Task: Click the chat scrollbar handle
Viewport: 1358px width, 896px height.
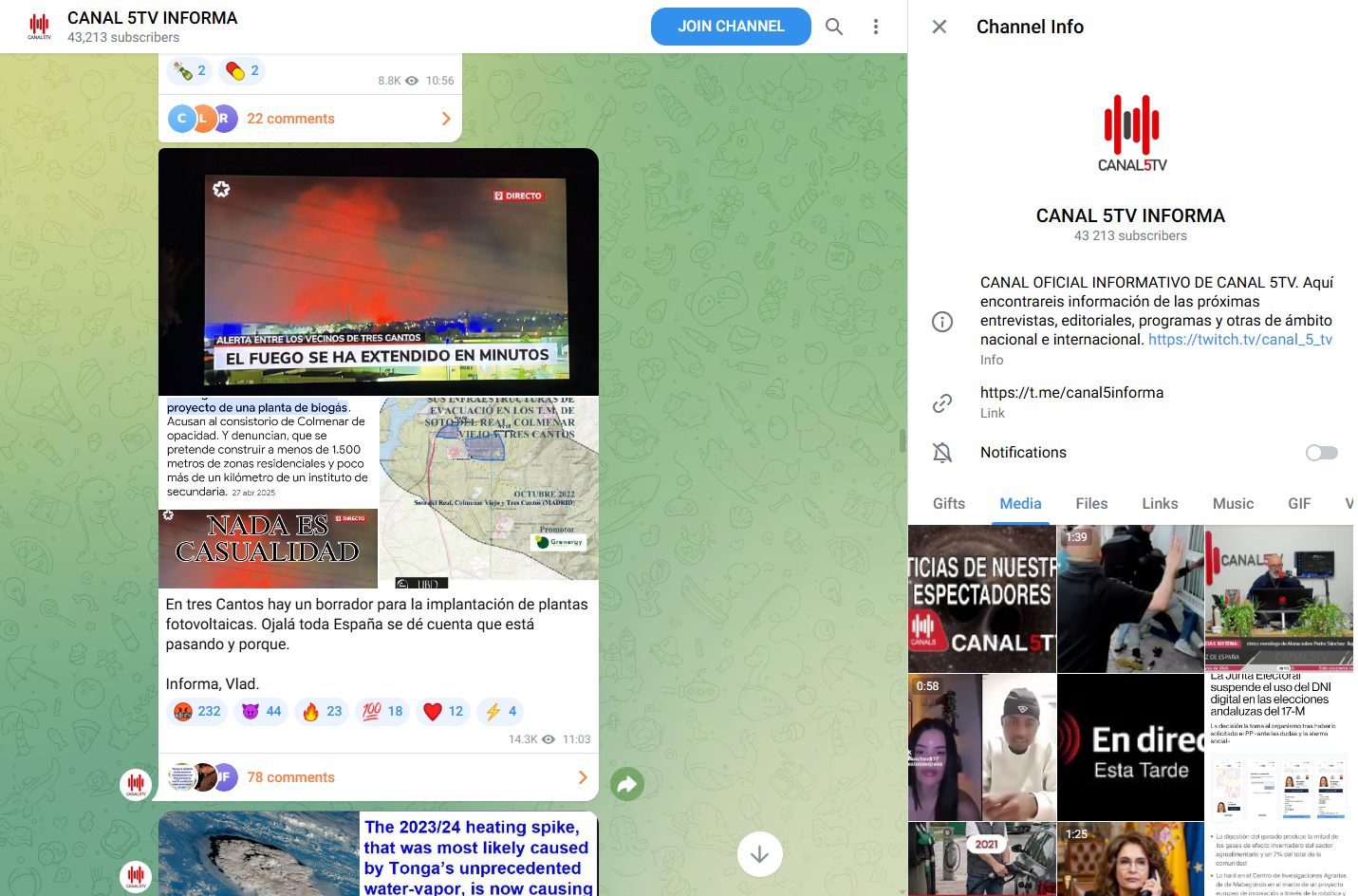Action: click(x=902, y=440)
